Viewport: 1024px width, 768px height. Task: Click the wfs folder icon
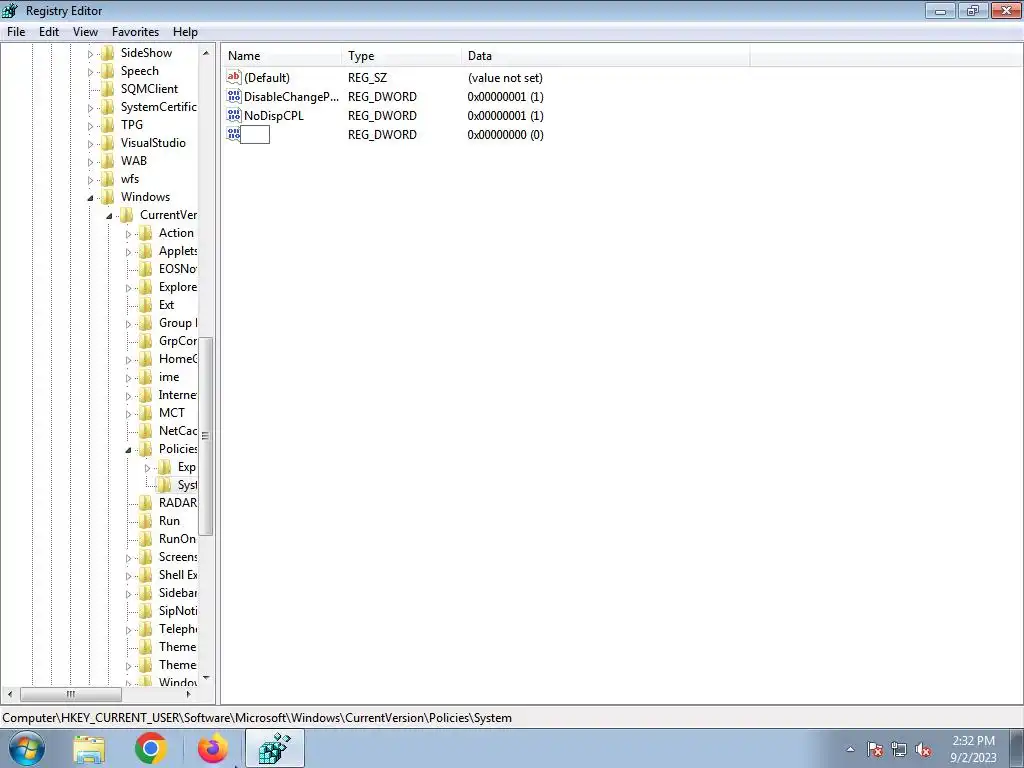click(107, 179)
